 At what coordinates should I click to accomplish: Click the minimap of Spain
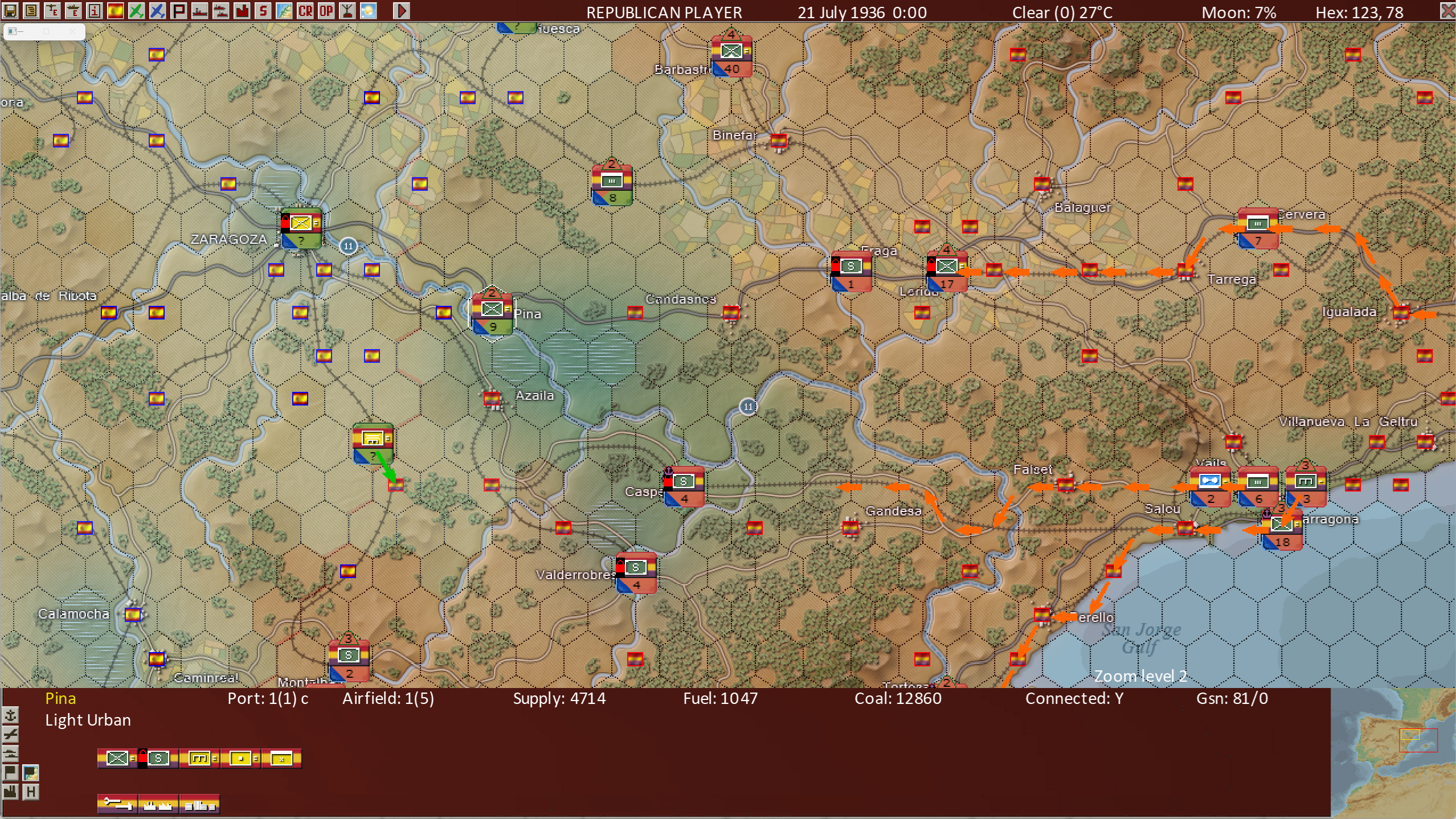(x=1393, y=752)
